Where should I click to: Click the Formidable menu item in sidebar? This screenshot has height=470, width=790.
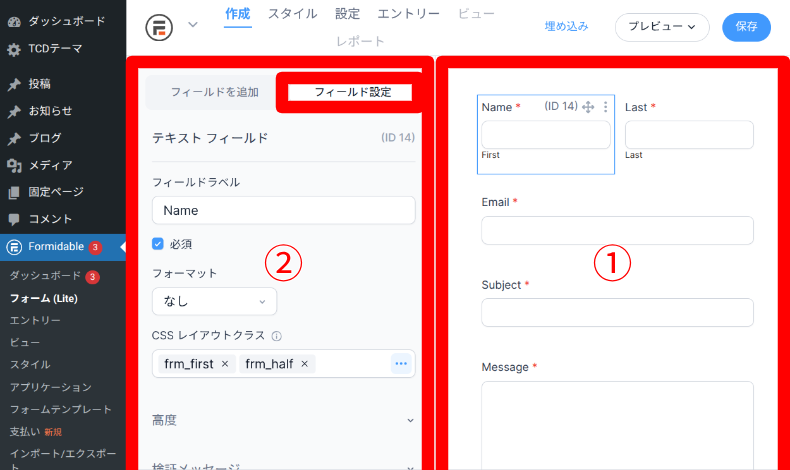62,247
